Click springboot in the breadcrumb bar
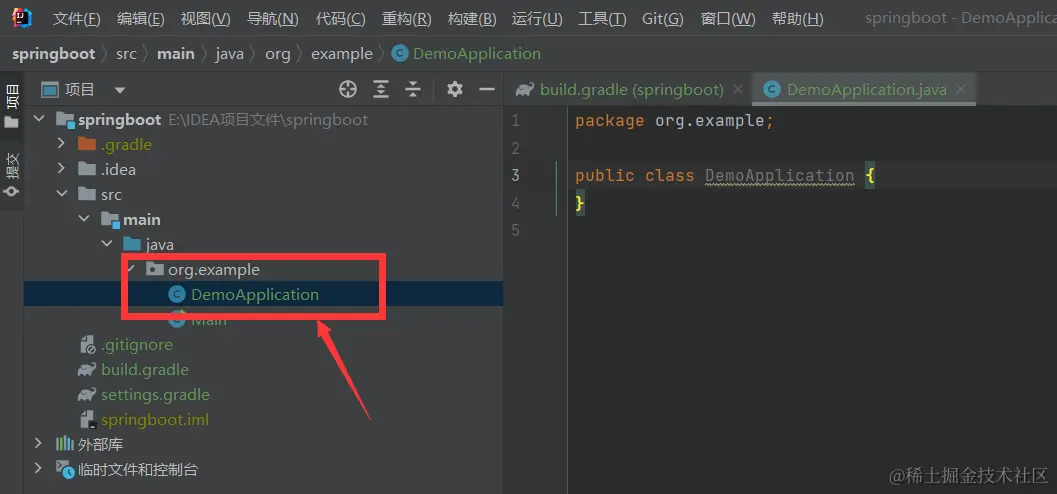 pos(54,54)
